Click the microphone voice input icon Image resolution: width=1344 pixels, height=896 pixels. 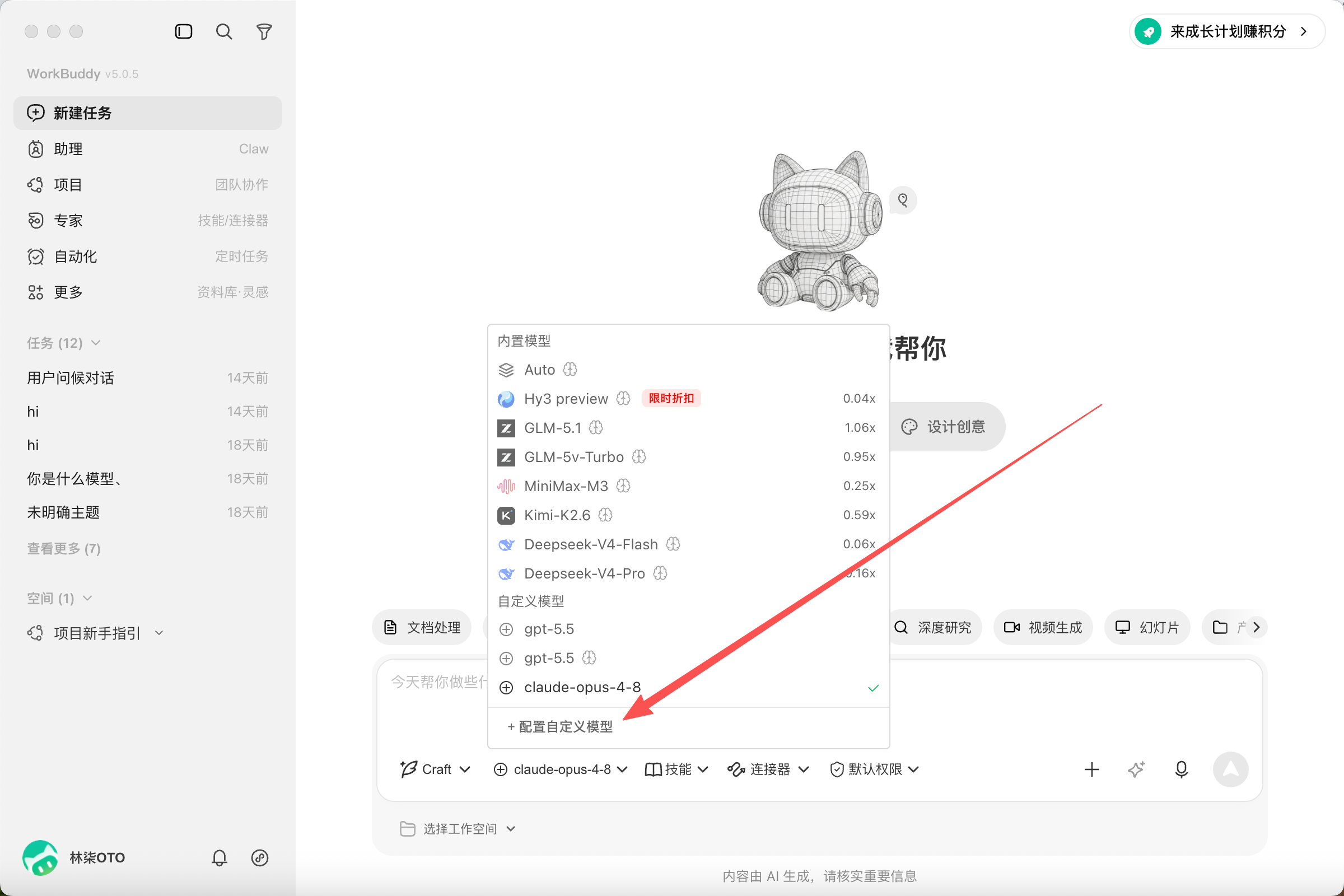coord(1181,769)
